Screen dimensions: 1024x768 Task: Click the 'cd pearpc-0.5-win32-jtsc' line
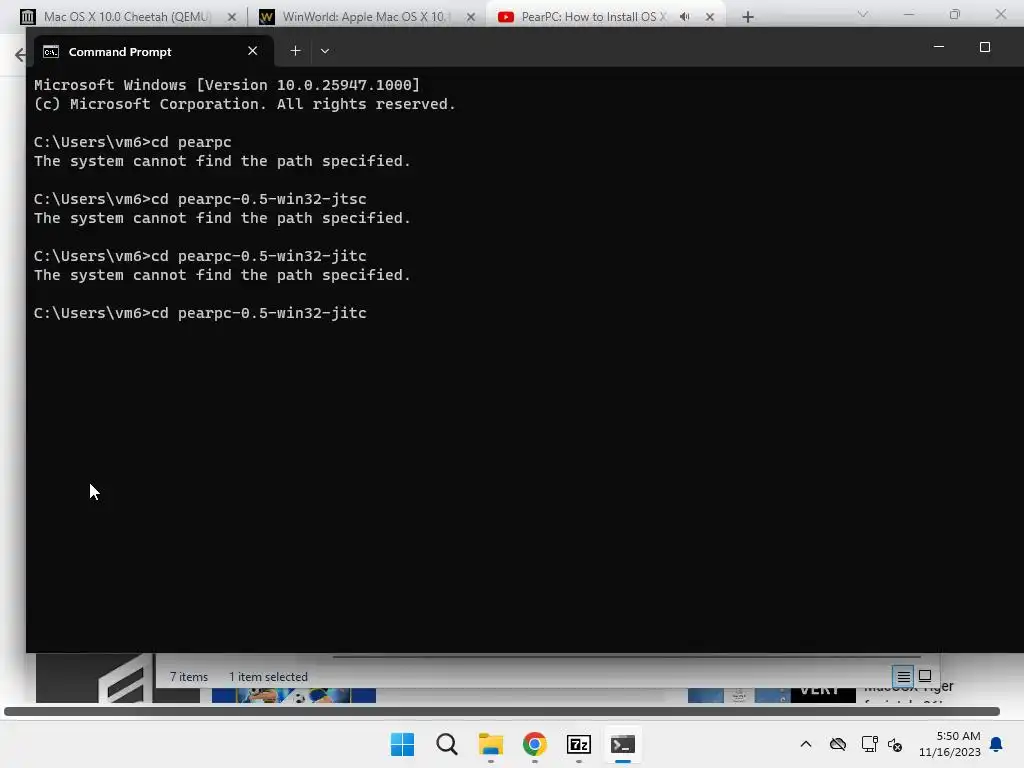(x=200, y=199)
